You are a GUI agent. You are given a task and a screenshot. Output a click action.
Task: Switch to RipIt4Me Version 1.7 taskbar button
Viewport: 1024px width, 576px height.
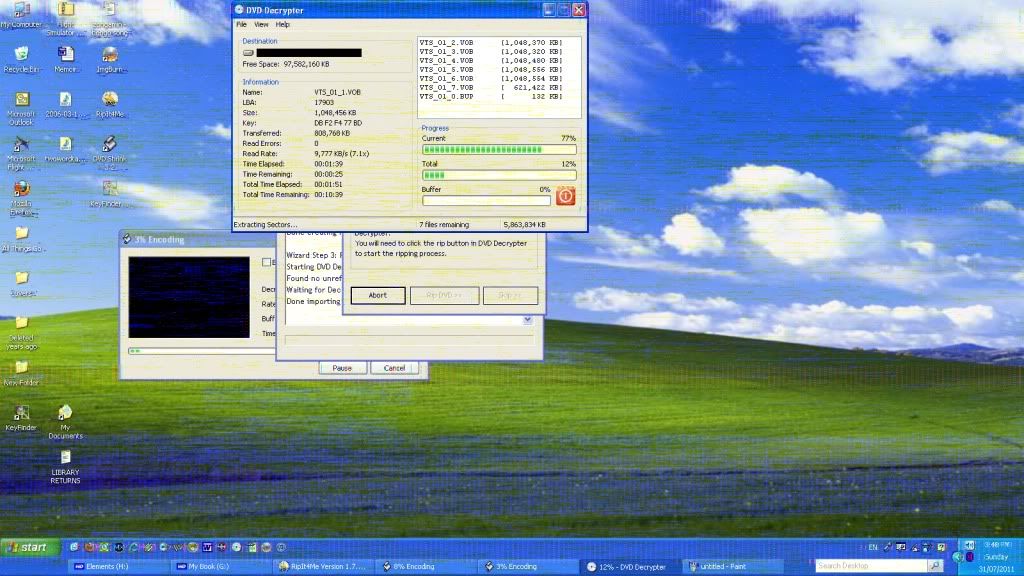coord(325,566)
